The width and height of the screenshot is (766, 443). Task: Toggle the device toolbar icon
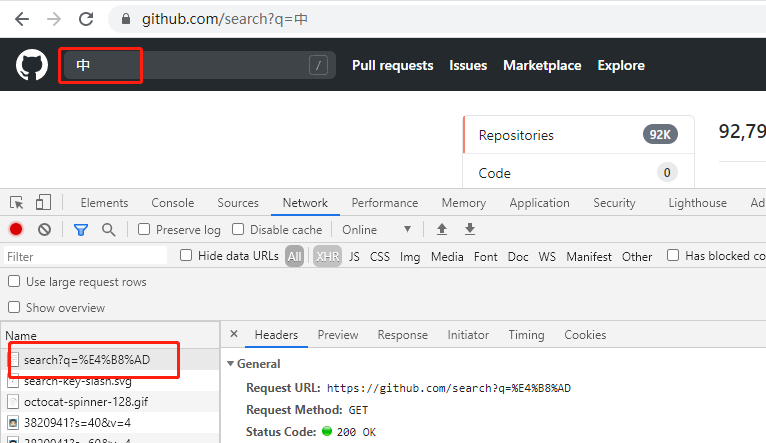point(43,202)
